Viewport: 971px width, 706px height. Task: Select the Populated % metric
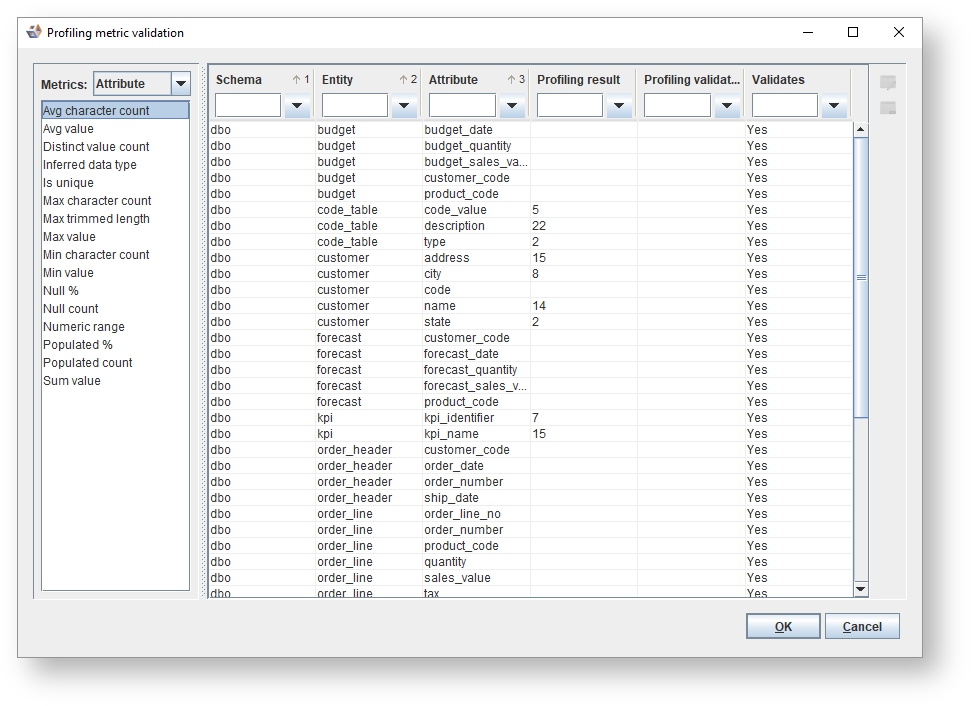[115, 344]
